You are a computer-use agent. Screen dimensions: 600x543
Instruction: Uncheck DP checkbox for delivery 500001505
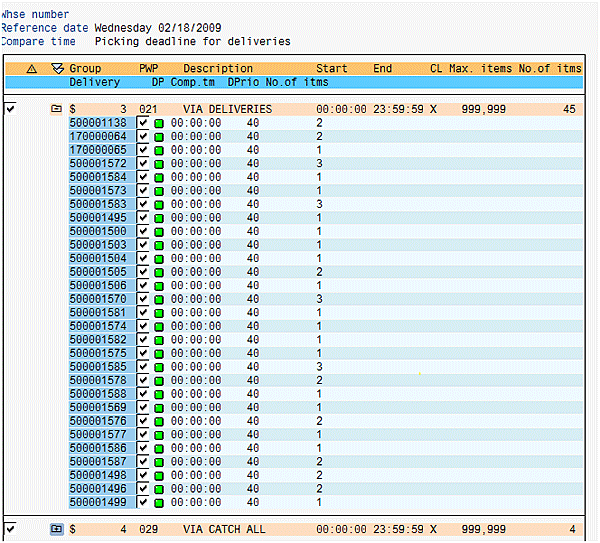point(143,272)
